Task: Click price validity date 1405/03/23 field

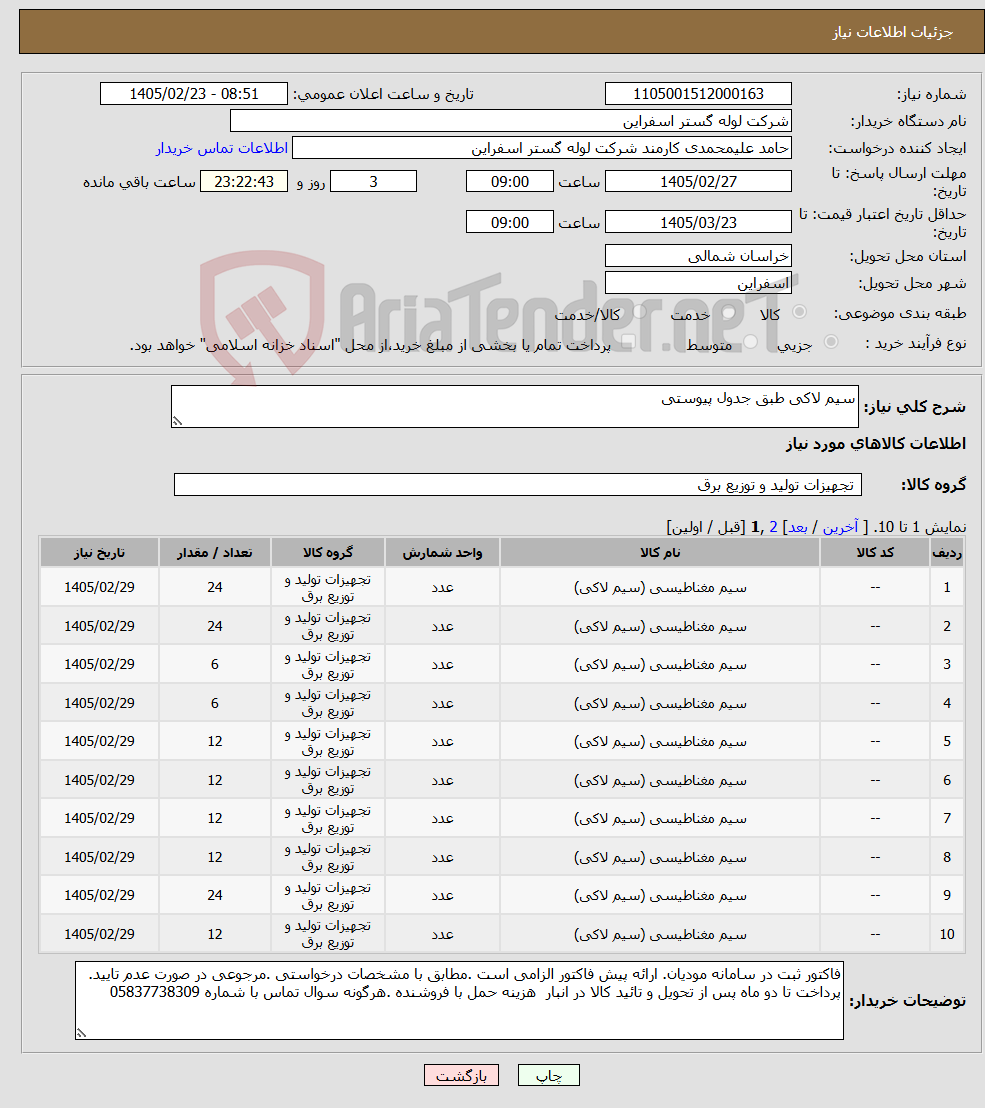Action: (x=698, y=223)
